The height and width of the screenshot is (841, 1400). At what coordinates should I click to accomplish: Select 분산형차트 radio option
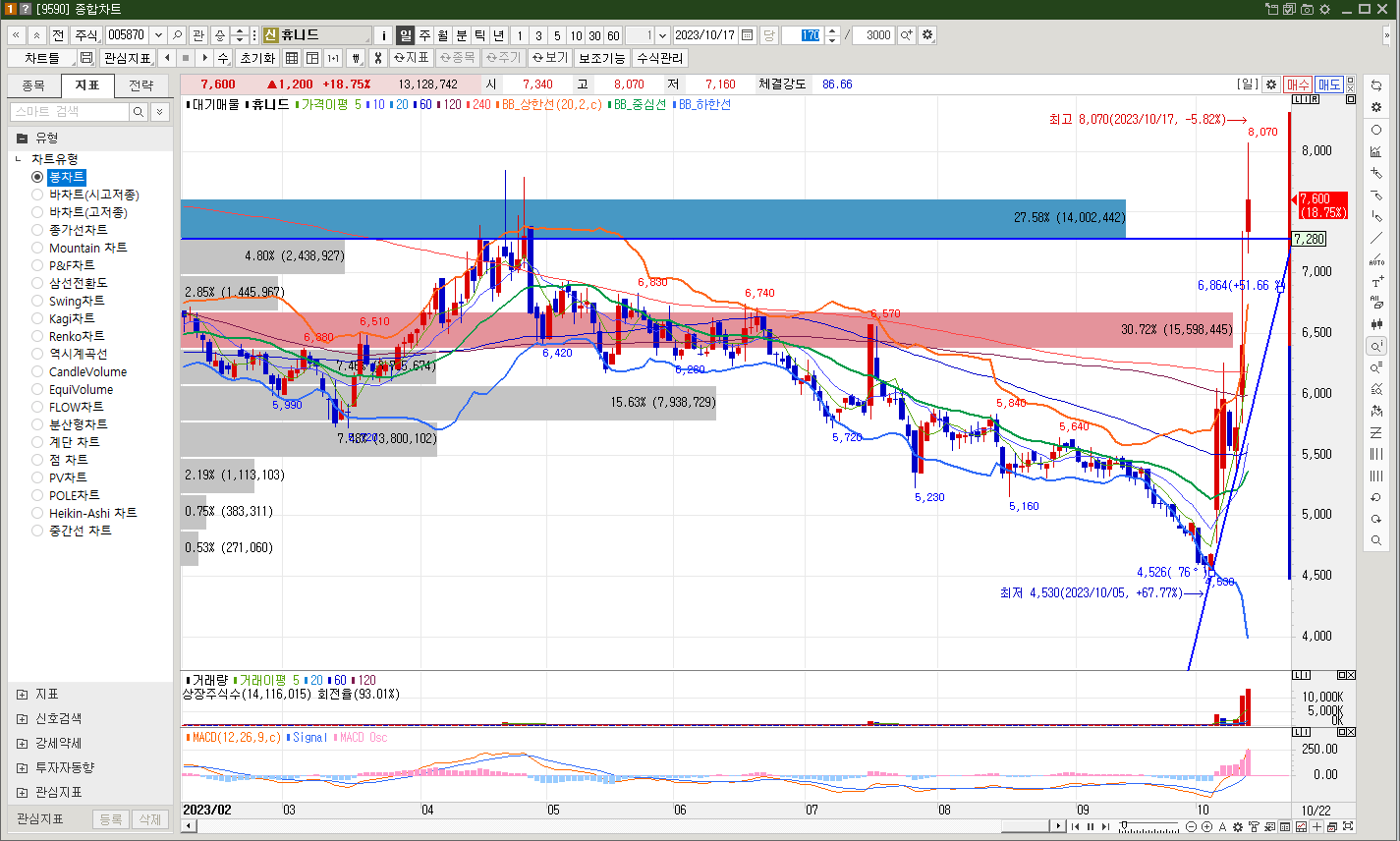click(x=37, y=424)
